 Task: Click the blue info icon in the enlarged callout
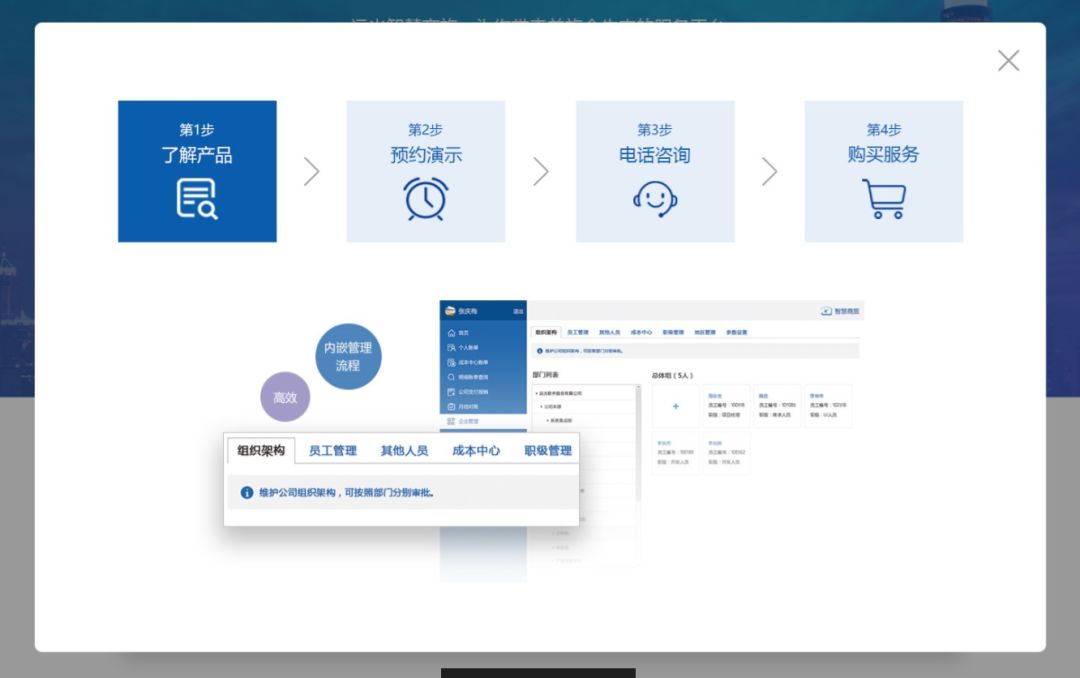[x=247, y=493]
